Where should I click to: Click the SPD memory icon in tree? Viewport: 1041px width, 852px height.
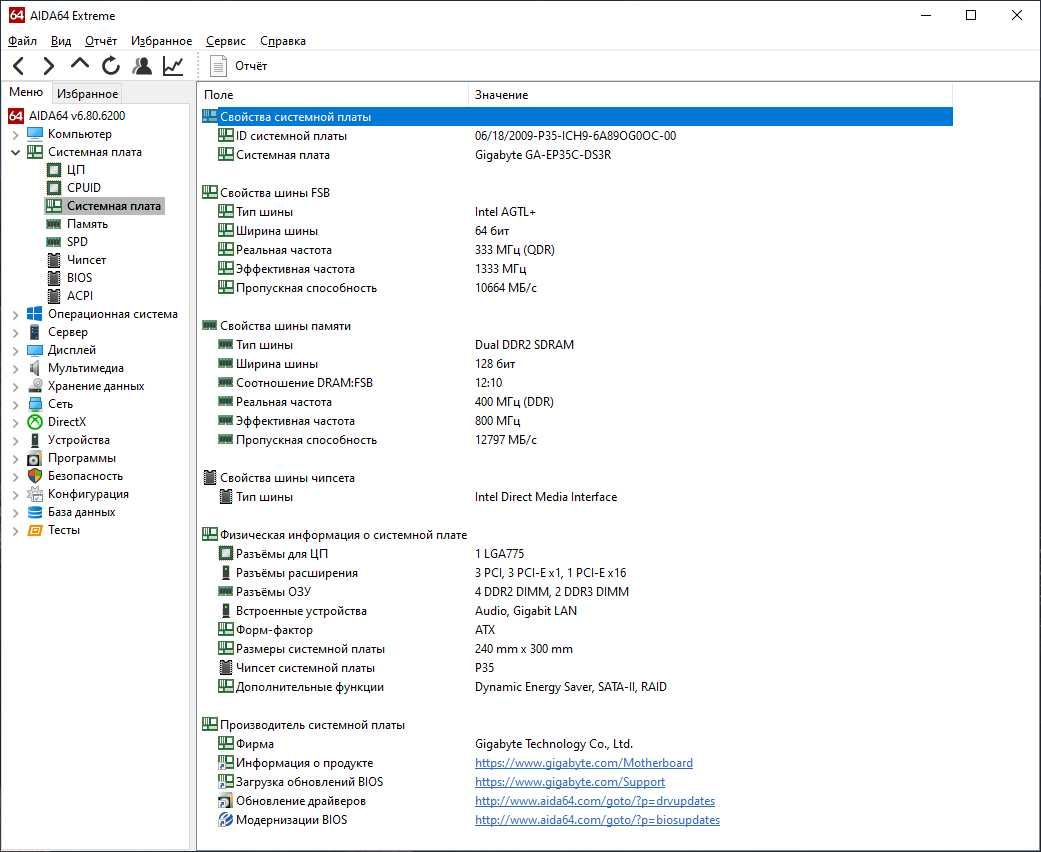click(54, 242)
